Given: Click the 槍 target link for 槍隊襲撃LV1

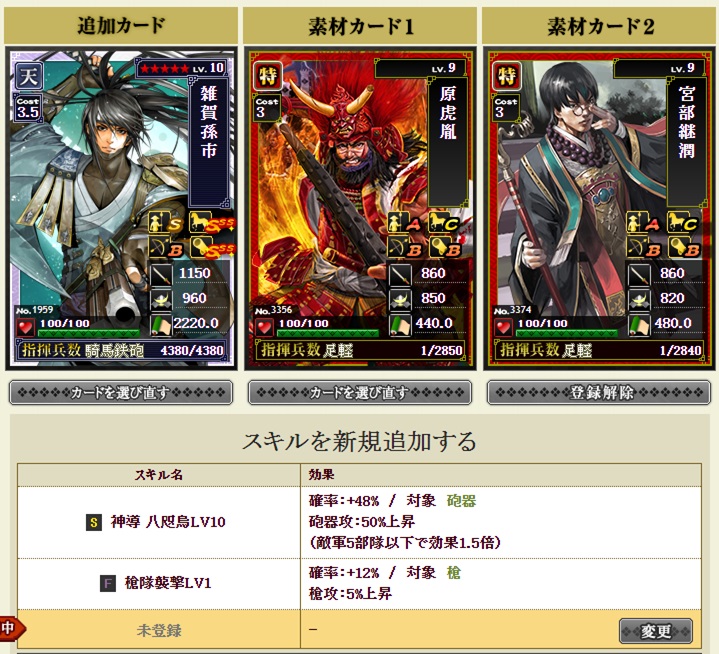Looking at the screenshot, I should click(454, 573).
